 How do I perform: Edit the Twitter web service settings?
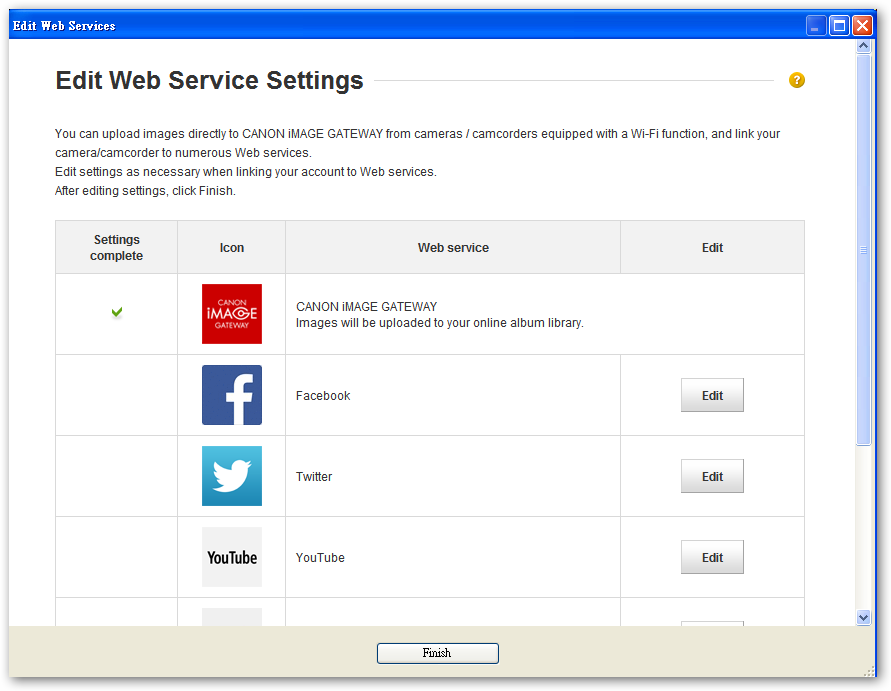(x=712, y=476)
